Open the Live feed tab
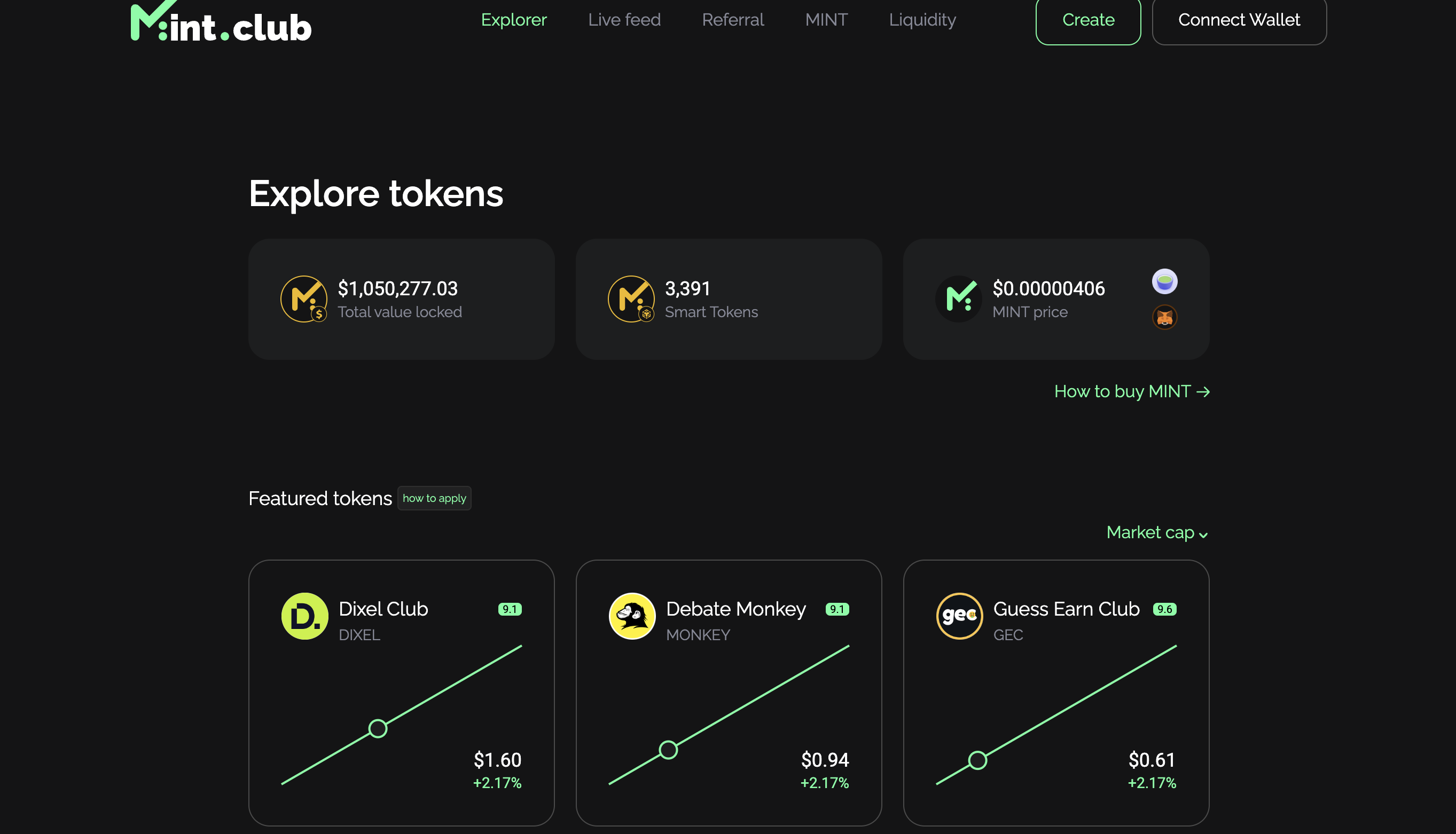Viewport: 1456px width, 834px height. click(x=624, y=19)
